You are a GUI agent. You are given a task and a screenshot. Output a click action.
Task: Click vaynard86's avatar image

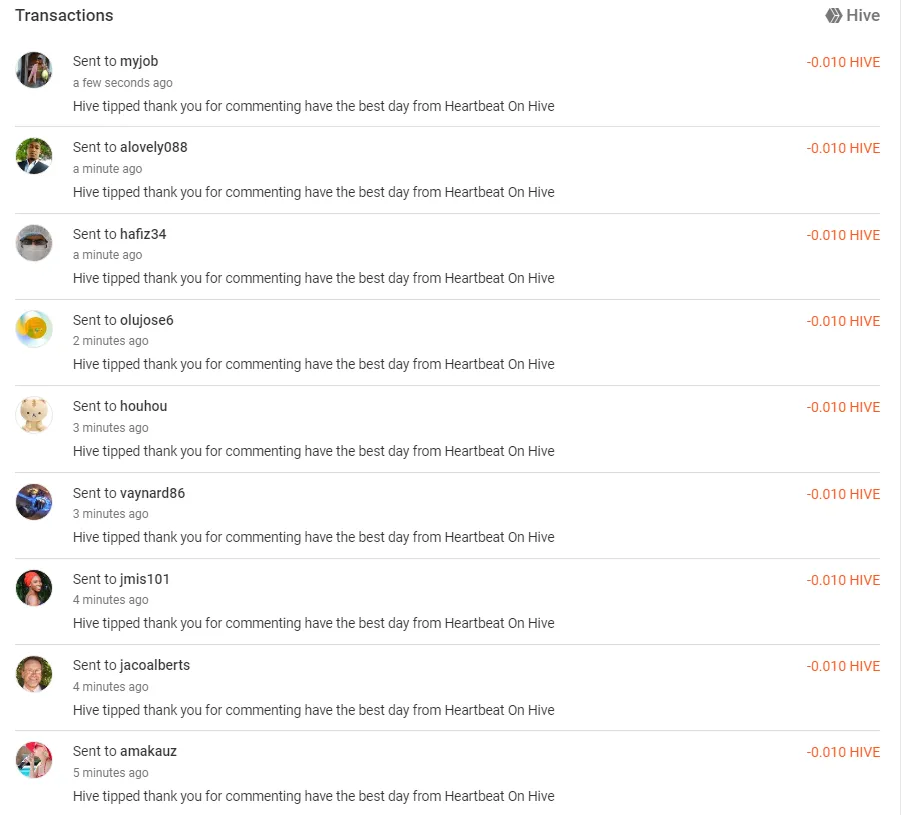[34, 502]
